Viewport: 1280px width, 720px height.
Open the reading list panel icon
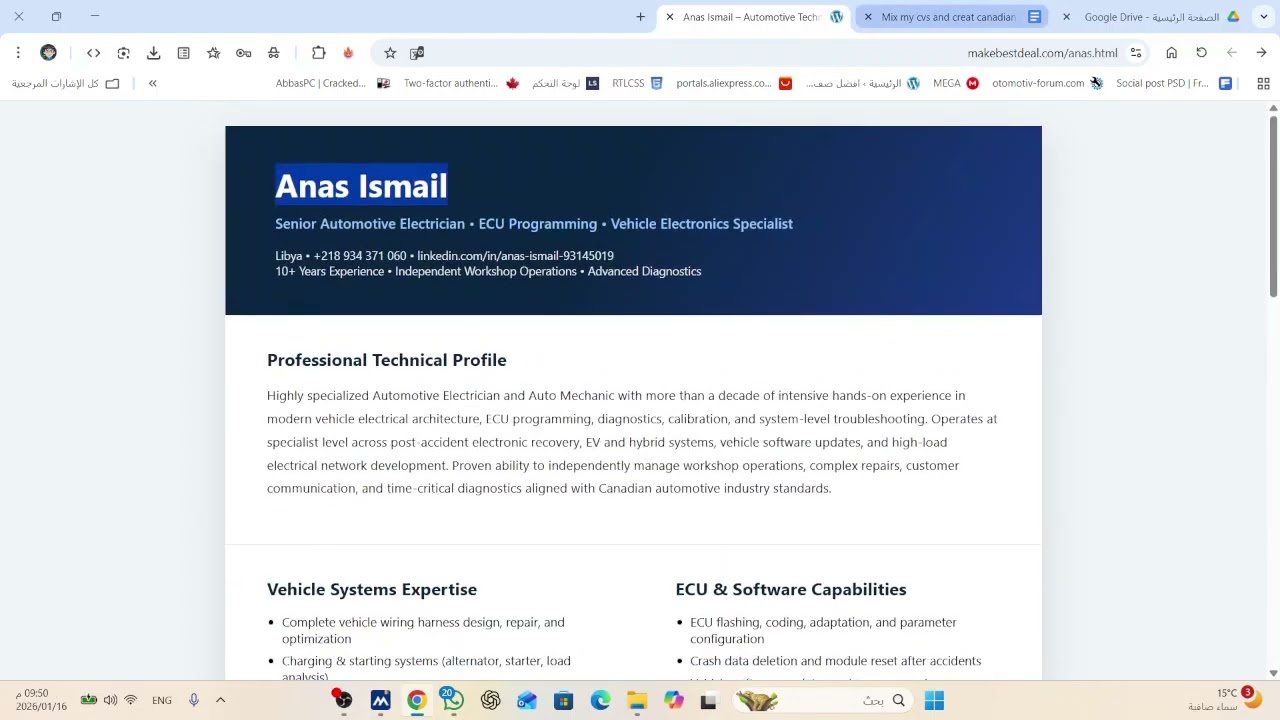coord(183,53)
